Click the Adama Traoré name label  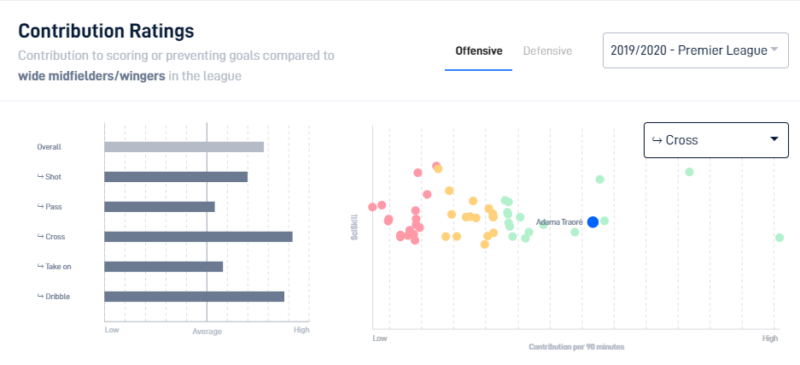point(559,222)
